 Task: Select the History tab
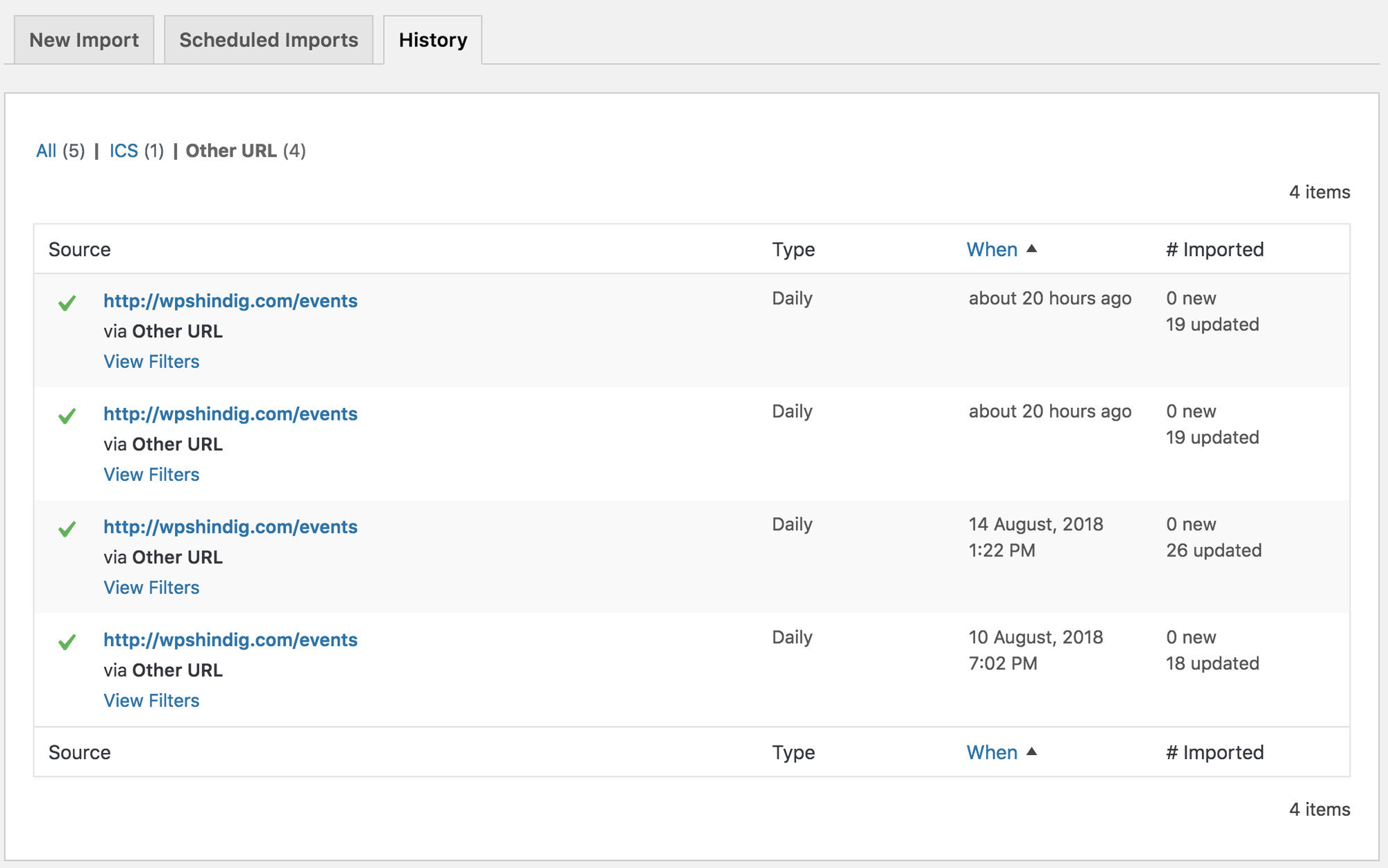432,40
